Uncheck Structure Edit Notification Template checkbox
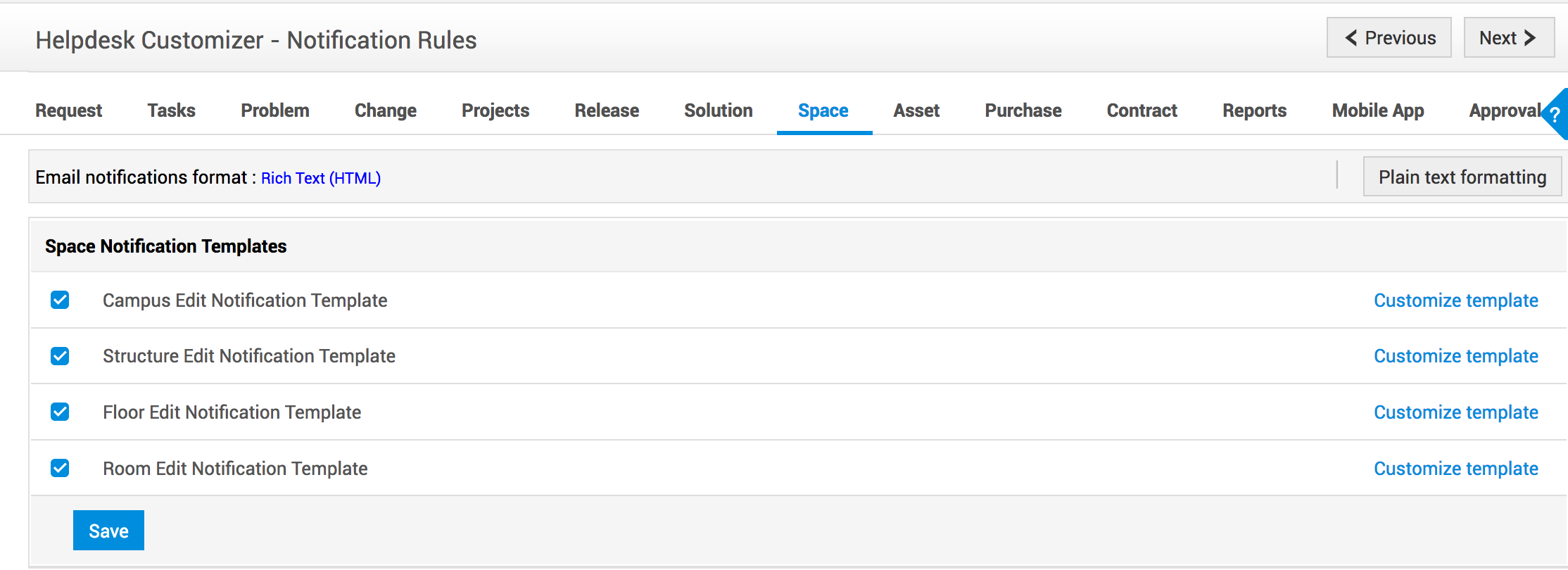The height and width of the screenshot is (570, 1568). [x=60, y=356]
